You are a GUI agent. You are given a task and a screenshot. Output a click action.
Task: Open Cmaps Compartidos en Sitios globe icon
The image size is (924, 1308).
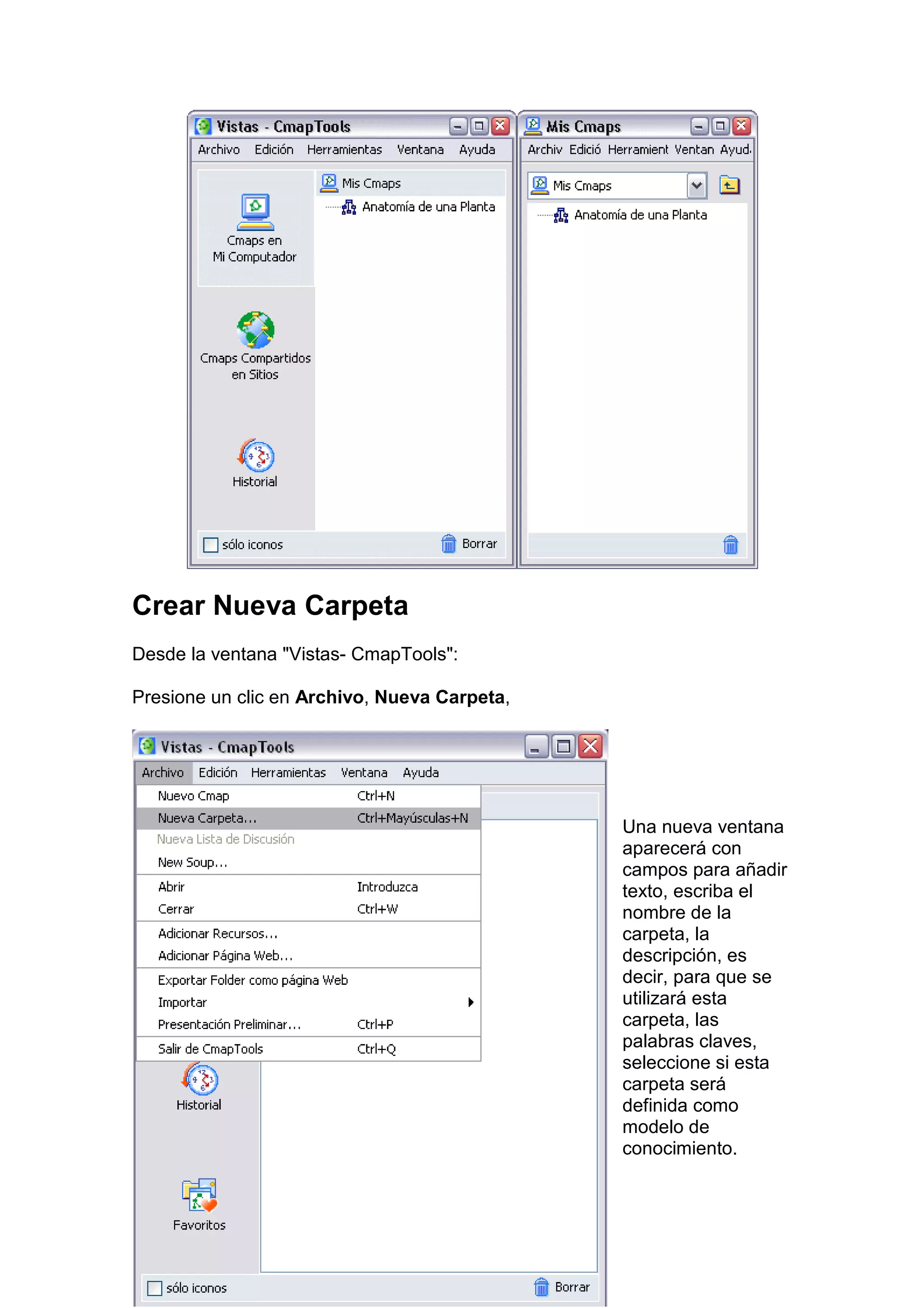pyautogui.click(x=256, y=329)
